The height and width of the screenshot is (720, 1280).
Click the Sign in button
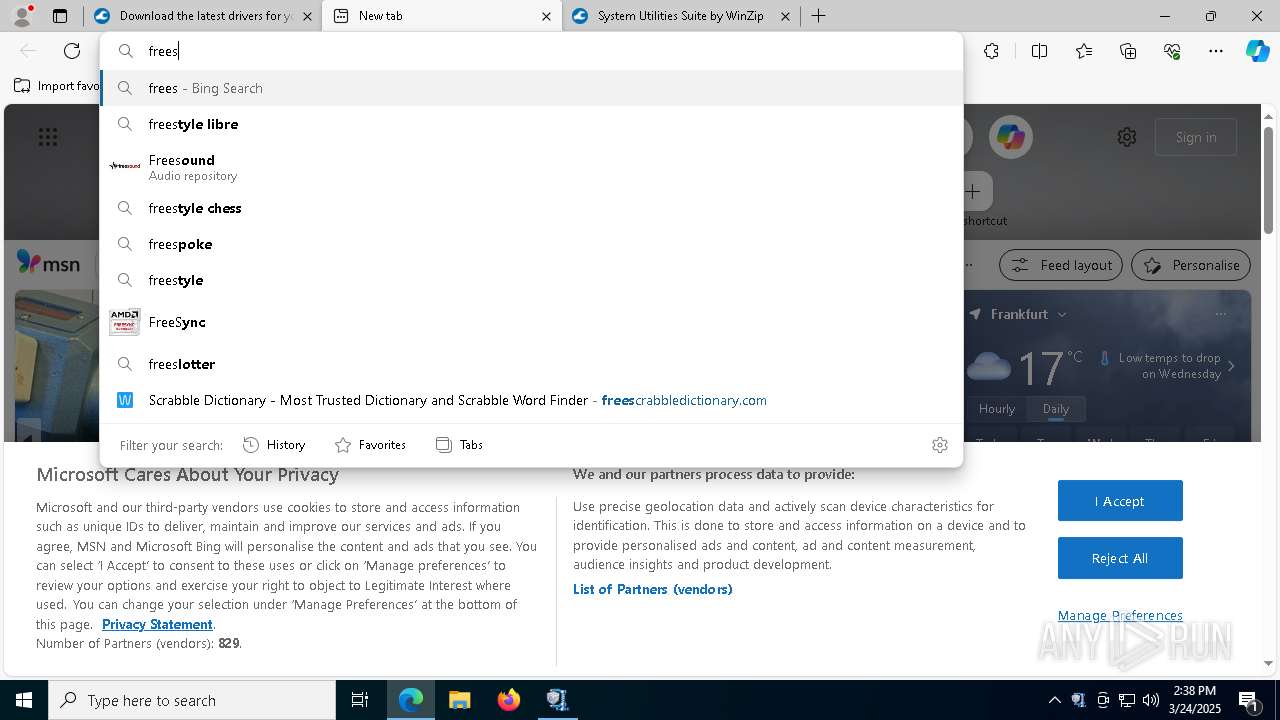coord(1196,137)
